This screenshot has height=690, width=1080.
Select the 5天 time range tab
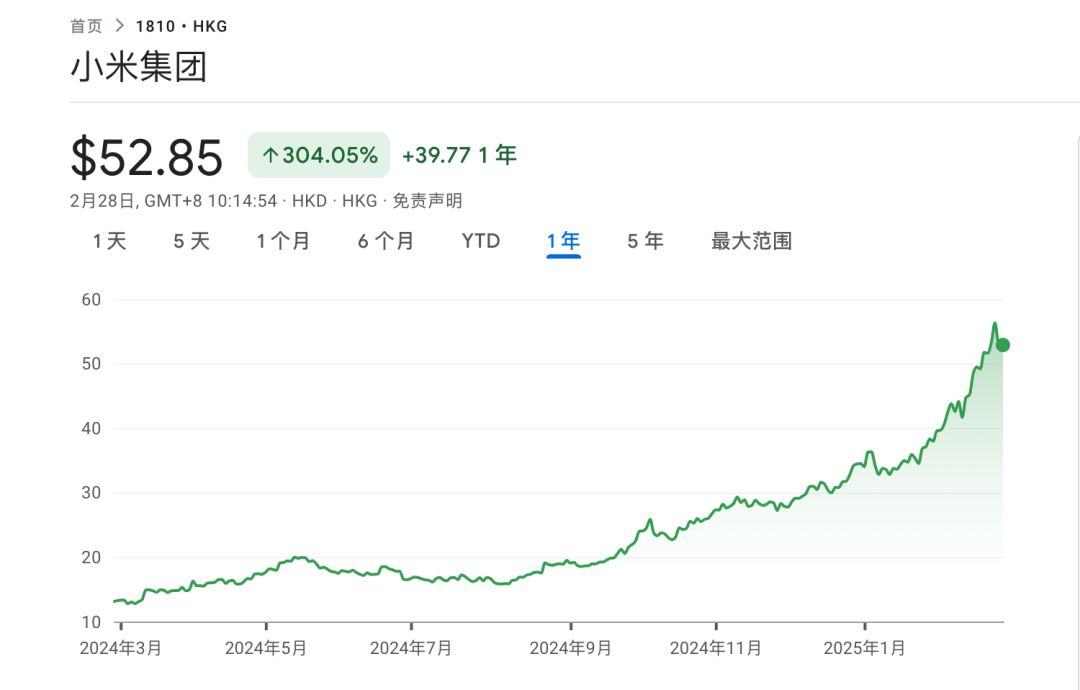(192, 241)
